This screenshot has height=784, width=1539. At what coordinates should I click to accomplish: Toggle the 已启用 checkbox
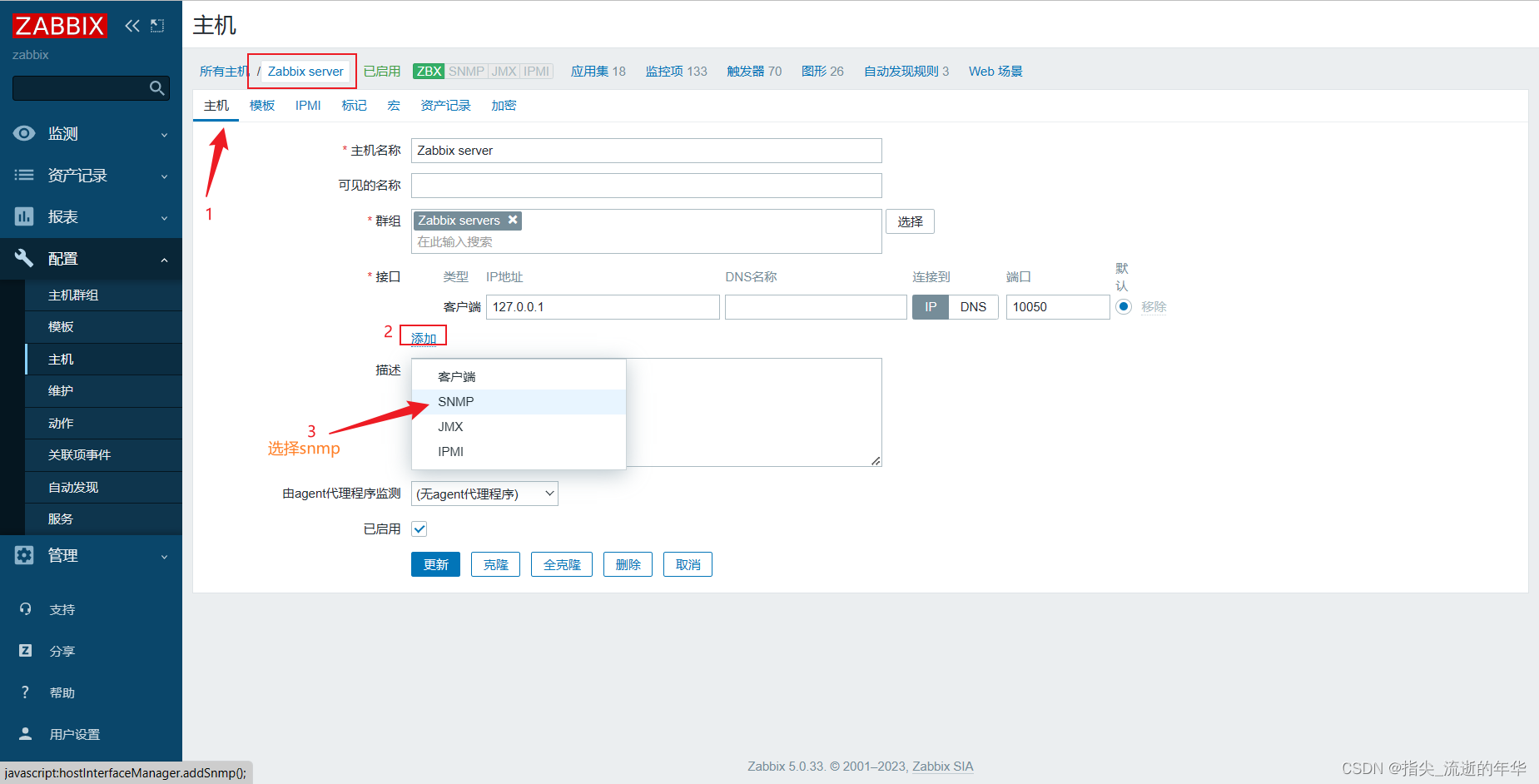[420, 529]
